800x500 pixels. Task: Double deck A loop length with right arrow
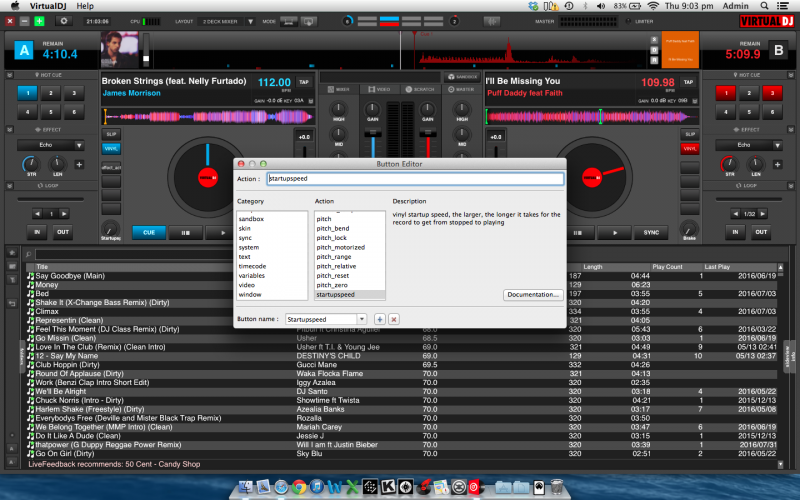64,214
